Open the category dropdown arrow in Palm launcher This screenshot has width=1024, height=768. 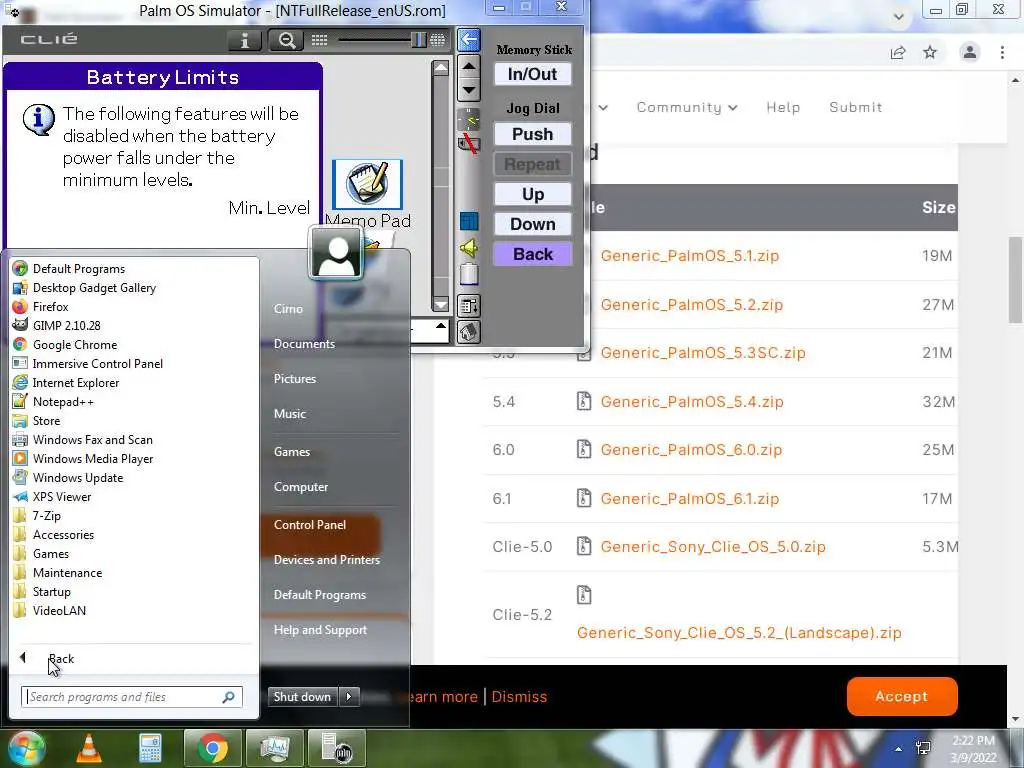pos(441,326)
